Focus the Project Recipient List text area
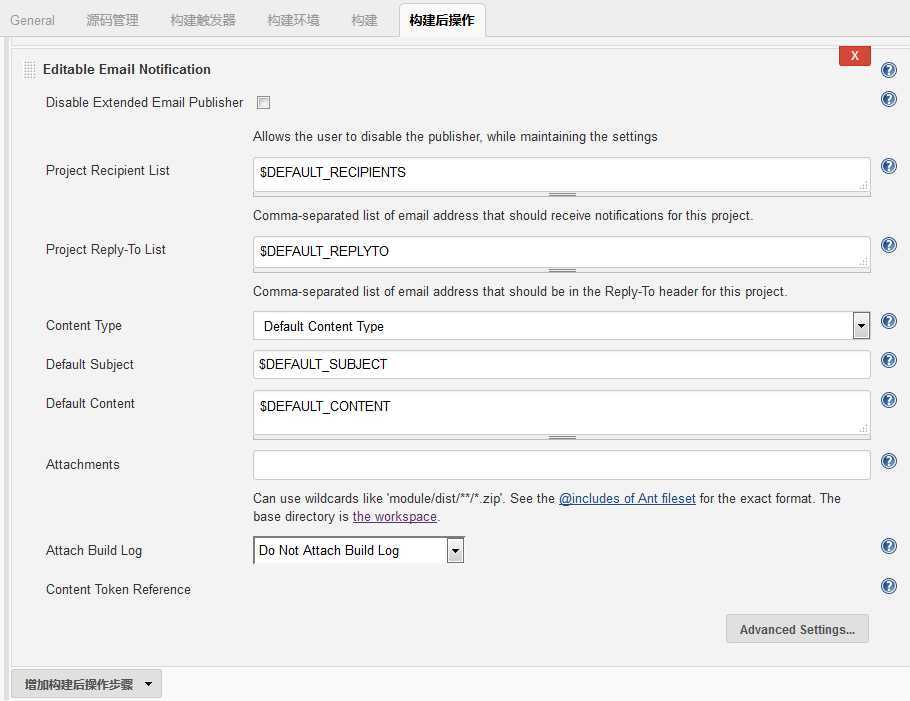 click(x=561, y=174)
